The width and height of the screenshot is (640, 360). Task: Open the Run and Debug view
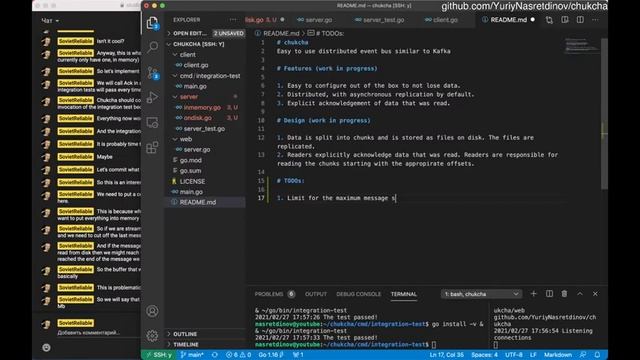point(152,97)
